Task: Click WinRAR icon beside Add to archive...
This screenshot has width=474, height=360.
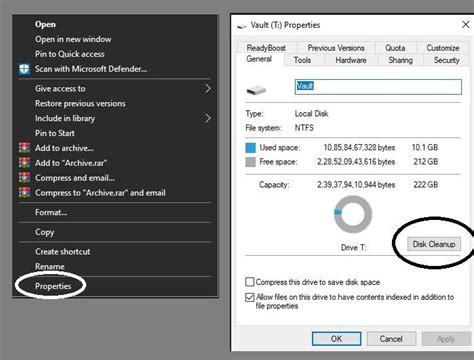Action: pyautogui.click(x=24, y=148)
